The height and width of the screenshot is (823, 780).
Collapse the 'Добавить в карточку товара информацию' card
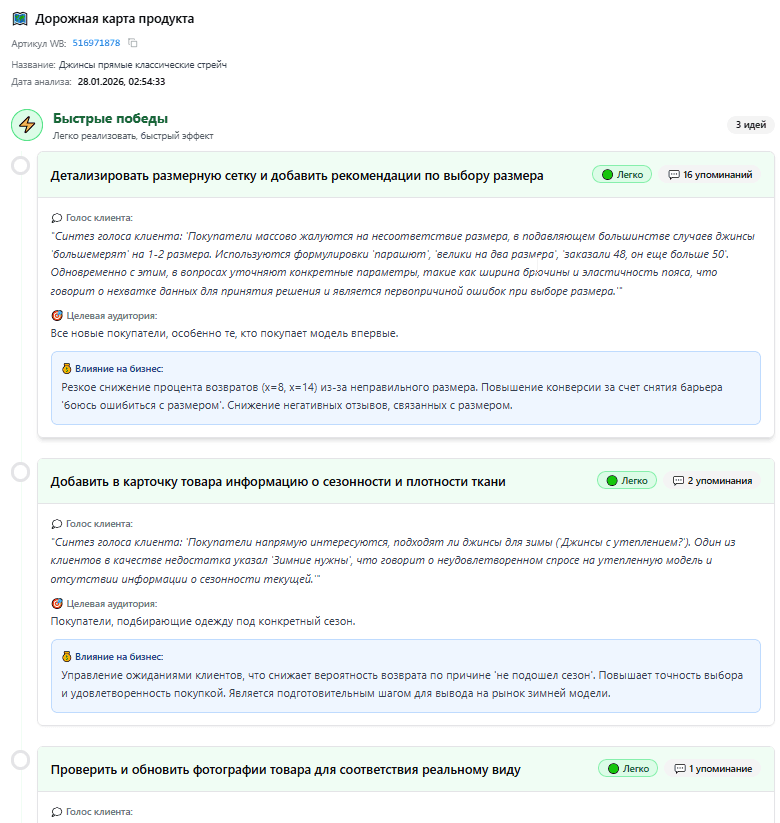[x=278, y=481]
